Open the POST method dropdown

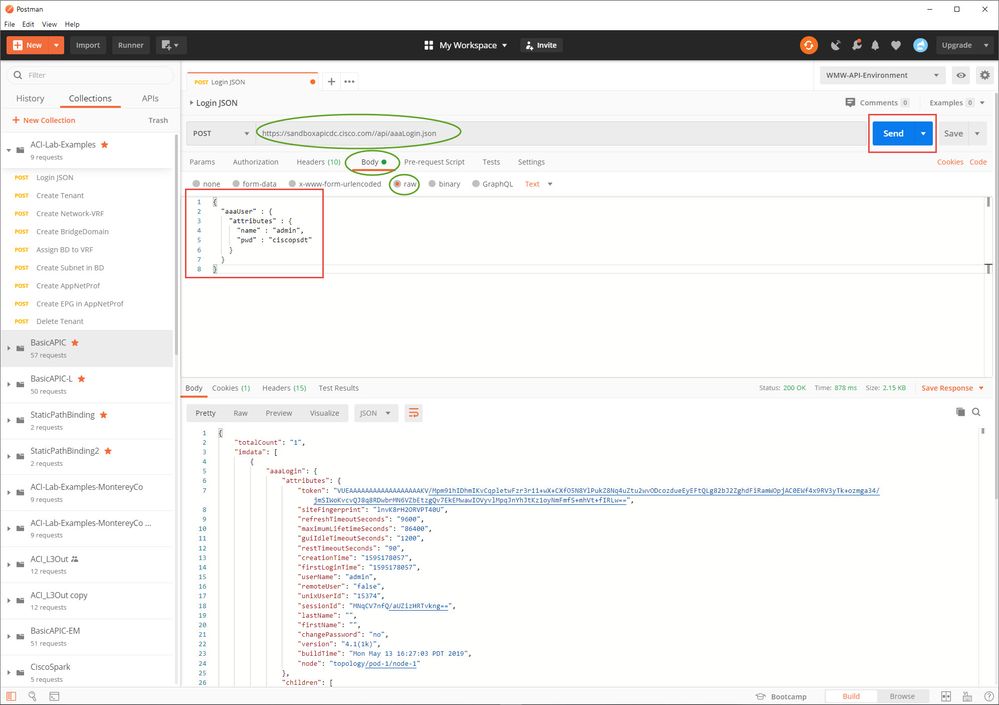pos(220,134)
